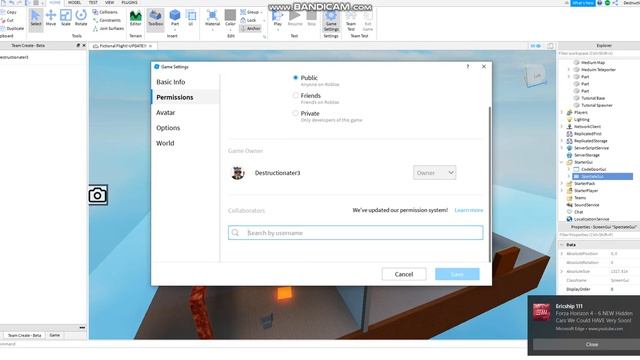
Task: Select SoundService in the Explorer
Action: 586,205
